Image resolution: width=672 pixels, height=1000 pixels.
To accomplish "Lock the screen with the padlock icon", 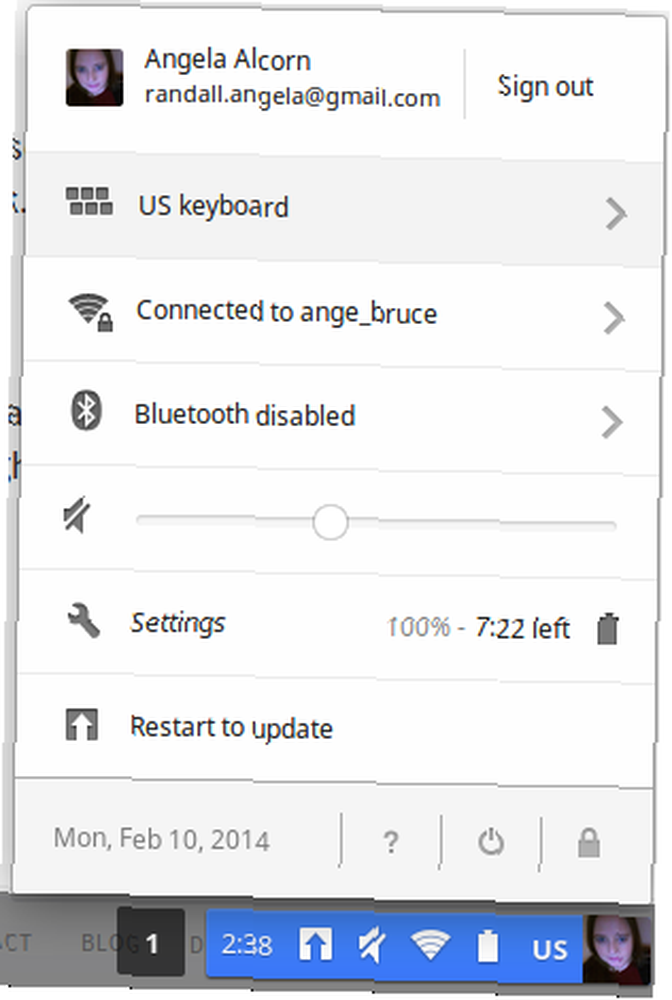I will 589,842.
